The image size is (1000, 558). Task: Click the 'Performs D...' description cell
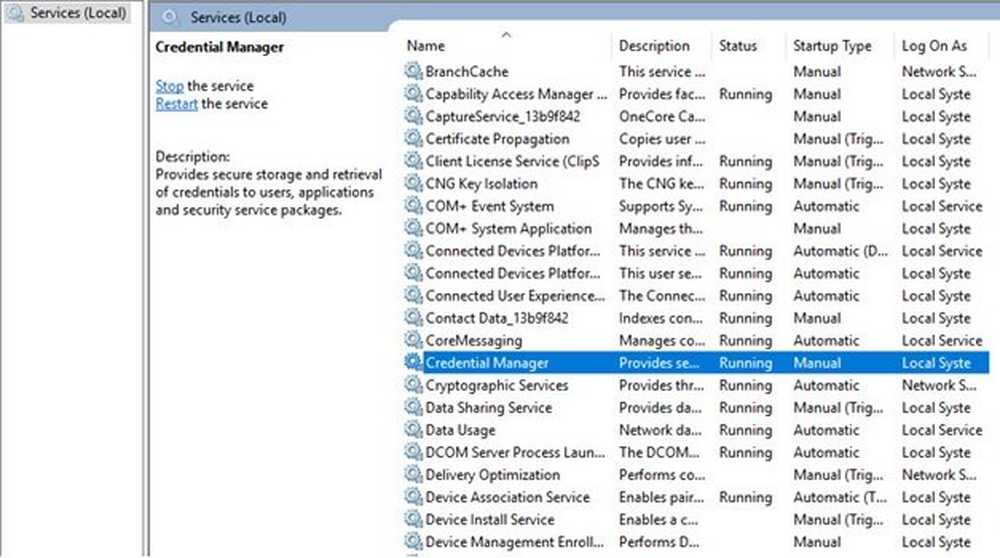[x=658, y=542]
